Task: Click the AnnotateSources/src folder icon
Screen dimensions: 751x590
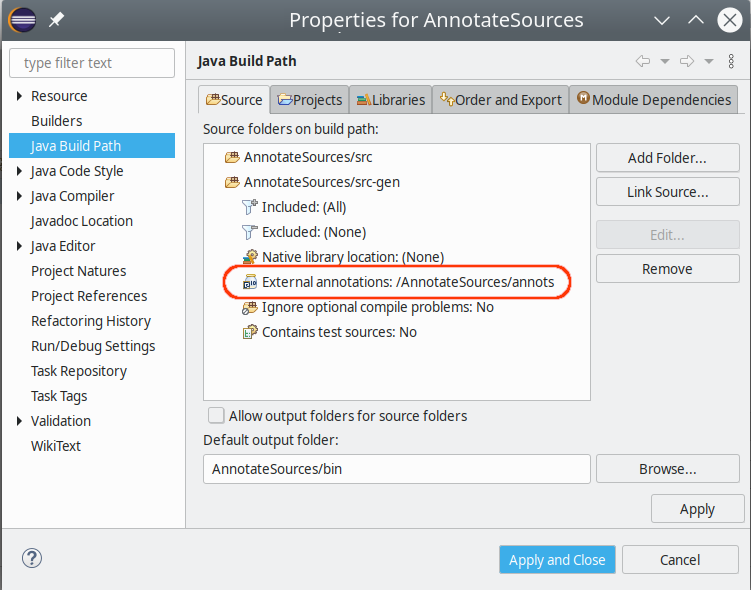Action: 232,157
